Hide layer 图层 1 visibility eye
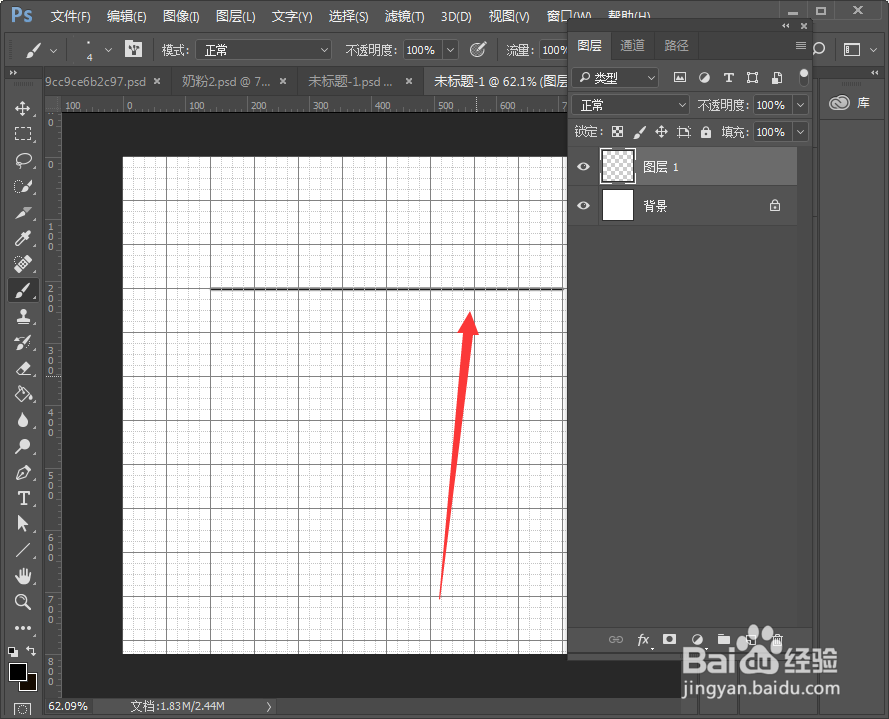 click(x=583, y=166)
